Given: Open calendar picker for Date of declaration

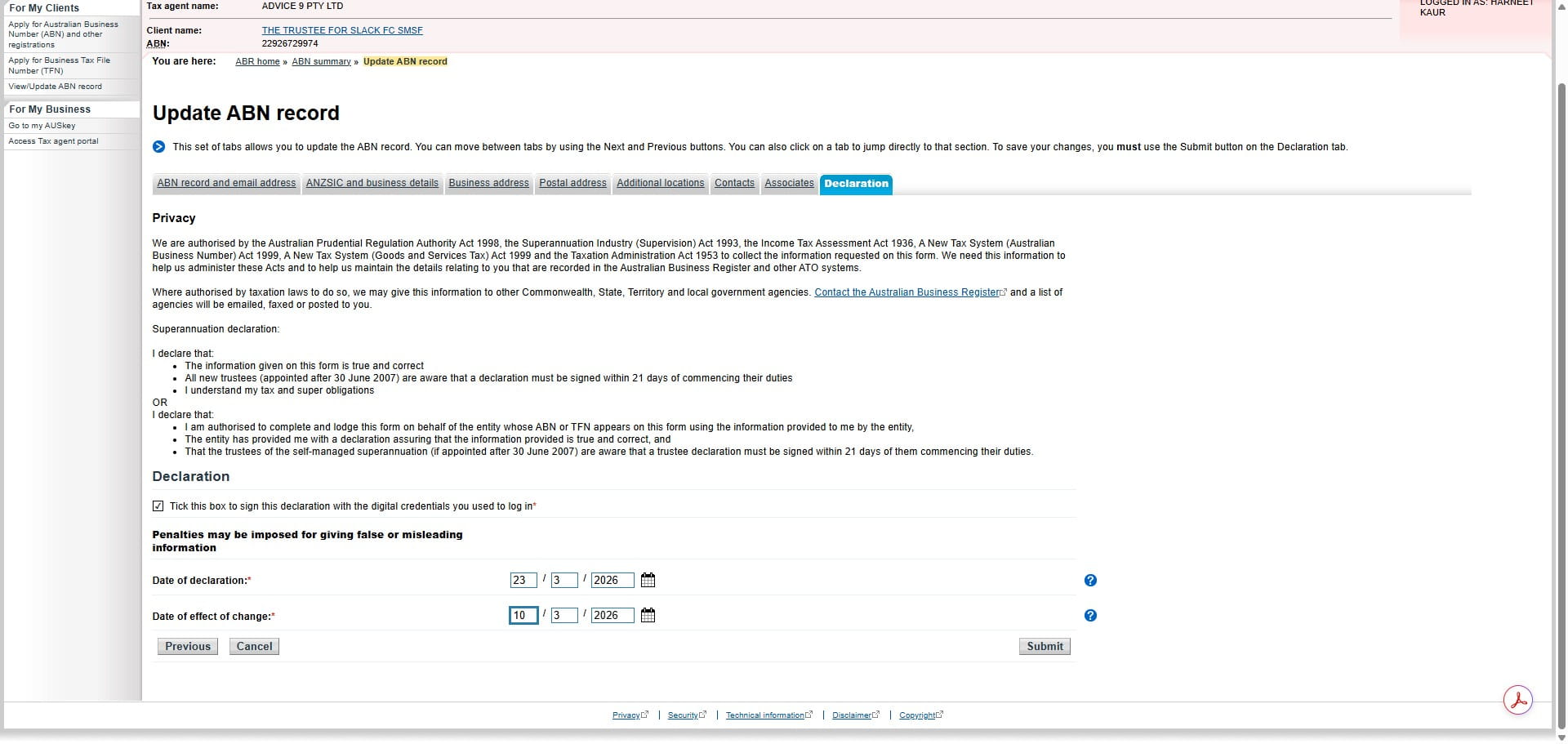Looking at the screenshot, I should (648, 580).
